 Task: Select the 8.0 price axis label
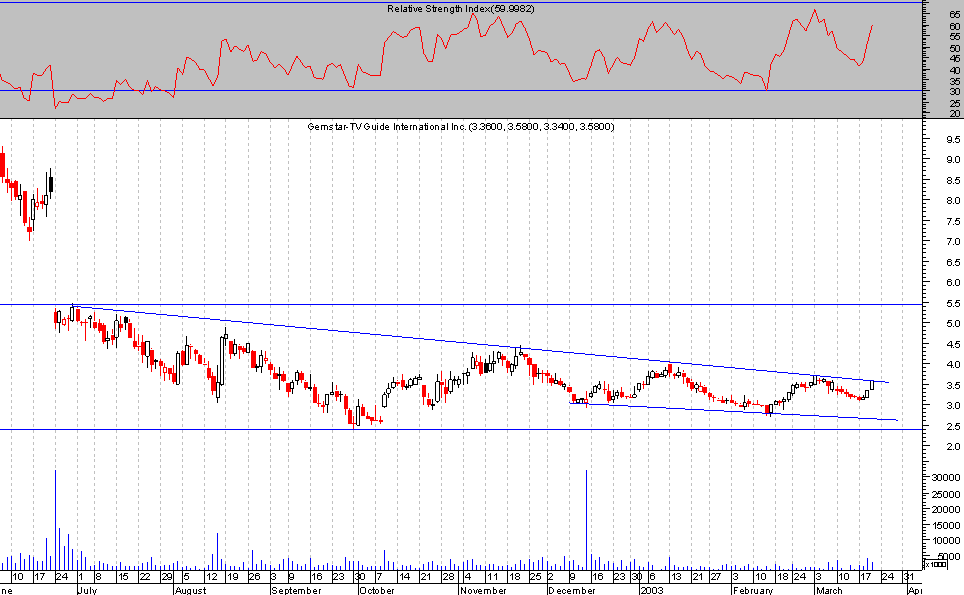point(953,200)
